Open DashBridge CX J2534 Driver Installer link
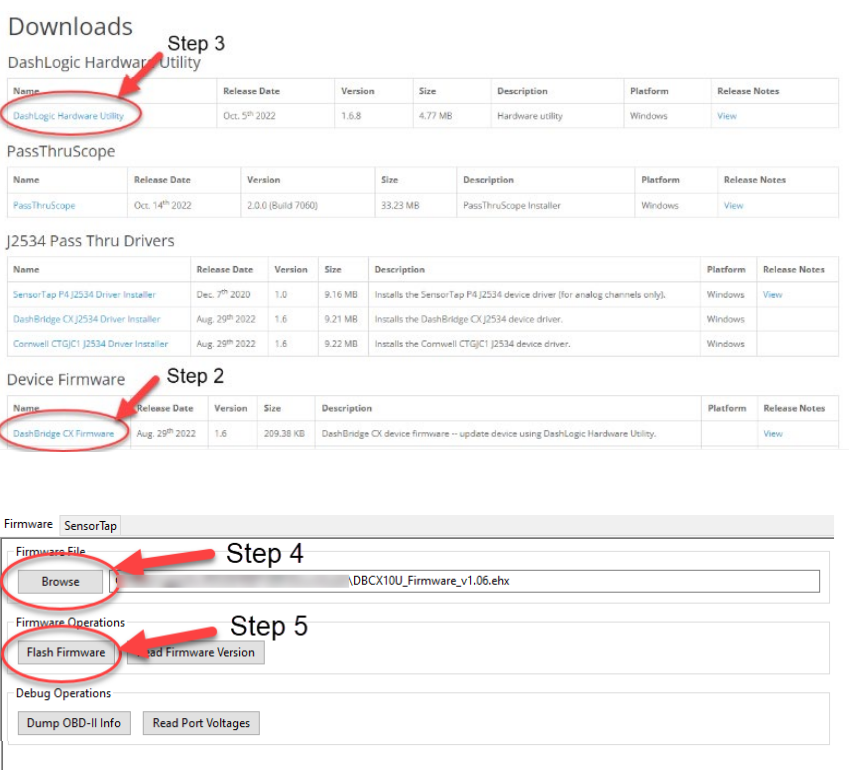The image size is (864, 782). tap(87, 319)
